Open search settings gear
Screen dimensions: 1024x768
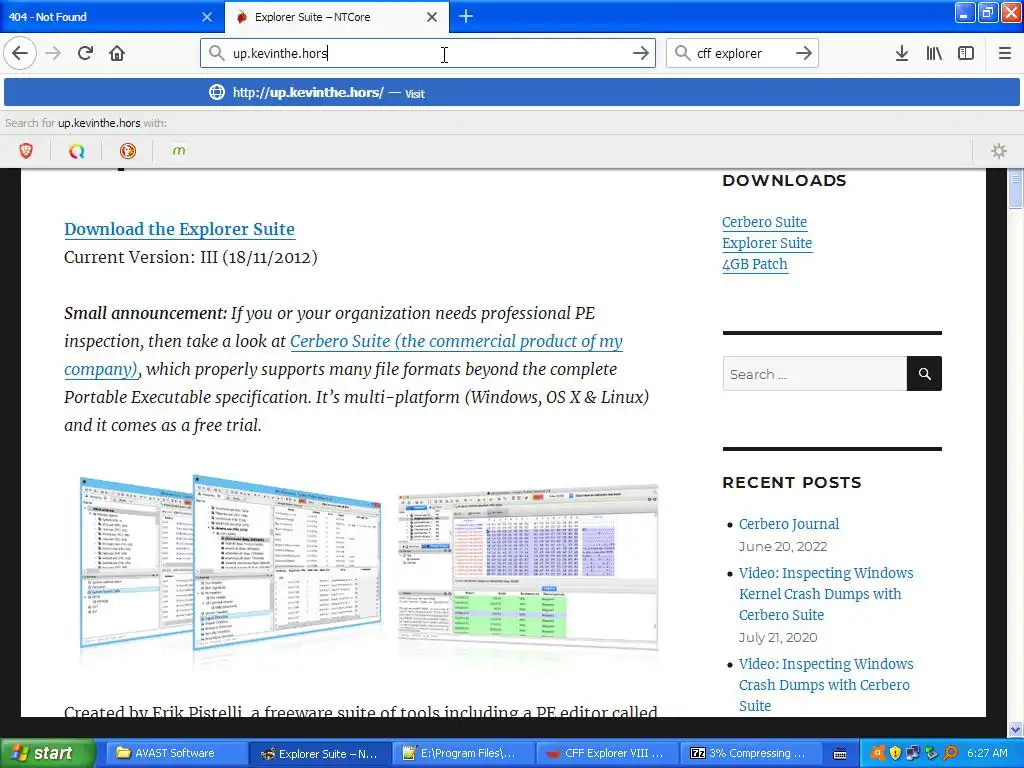(x=999, y=151)
